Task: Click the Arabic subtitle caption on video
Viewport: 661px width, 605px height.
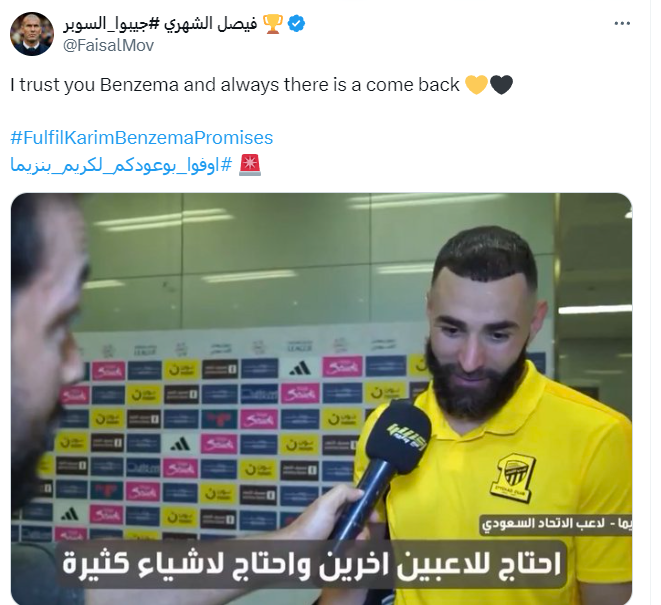Action: click(x=312, y=564)
